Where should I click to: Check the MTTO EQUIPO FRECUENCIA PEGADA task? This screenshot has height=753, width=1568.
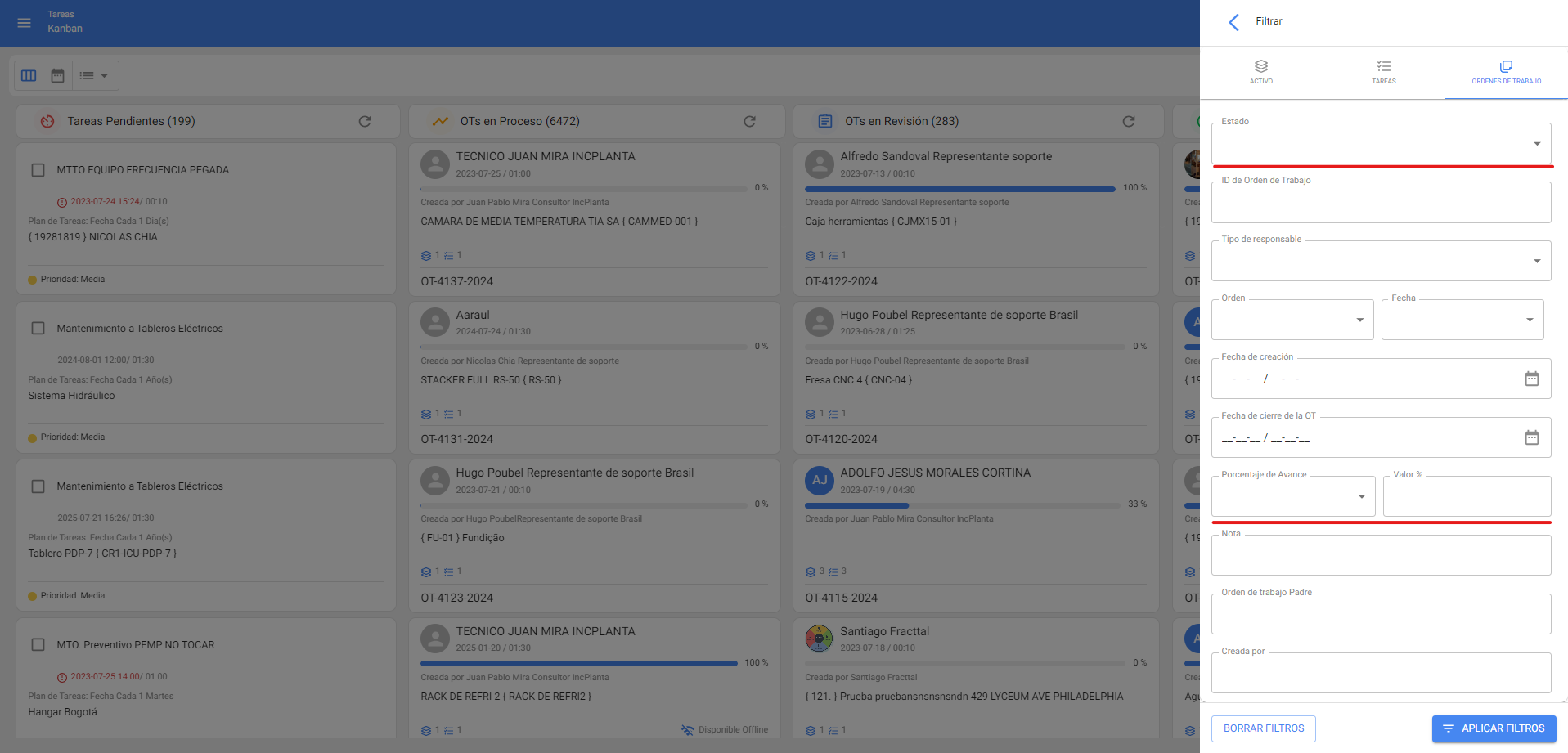pos(38,170)
